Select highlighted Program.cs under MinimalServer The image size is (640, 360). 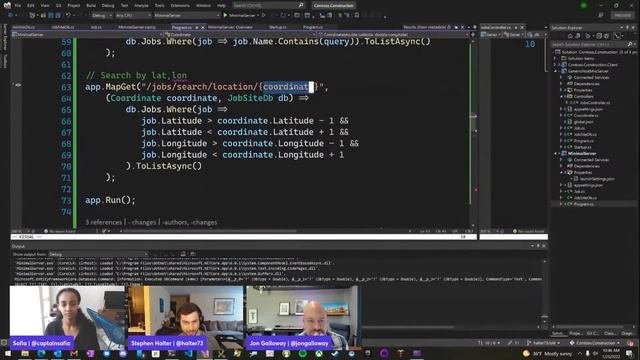(x=583, y=204)
